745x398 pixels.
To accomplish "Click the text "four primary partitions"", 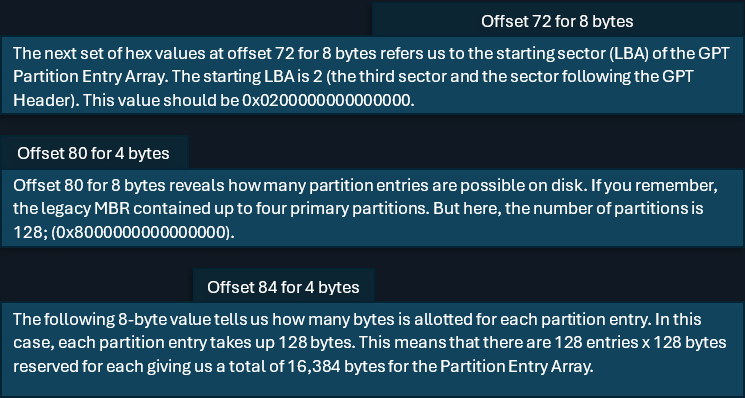I will tap(346, 208).
